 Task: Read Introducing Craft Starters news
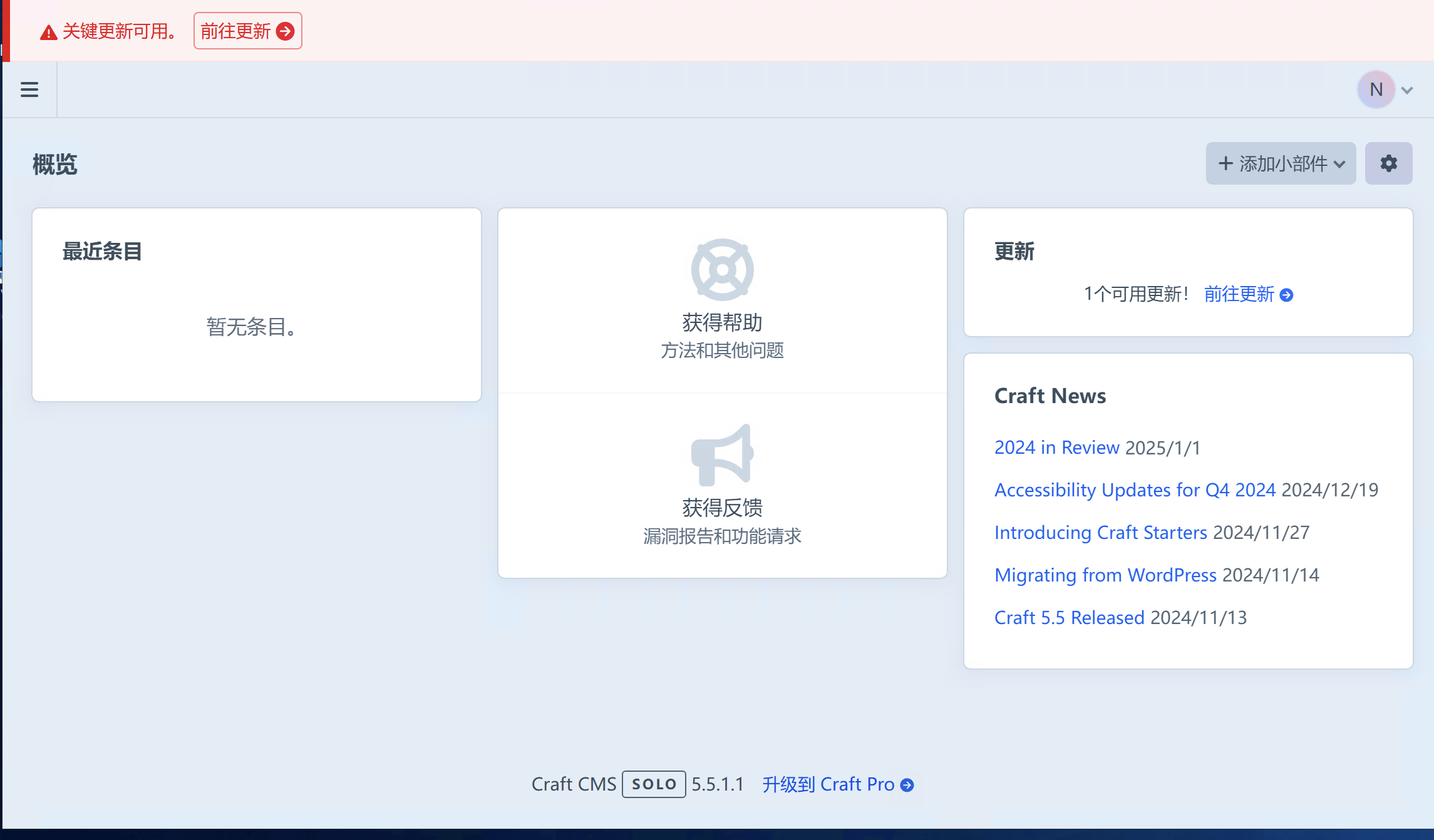point(1100,533)
